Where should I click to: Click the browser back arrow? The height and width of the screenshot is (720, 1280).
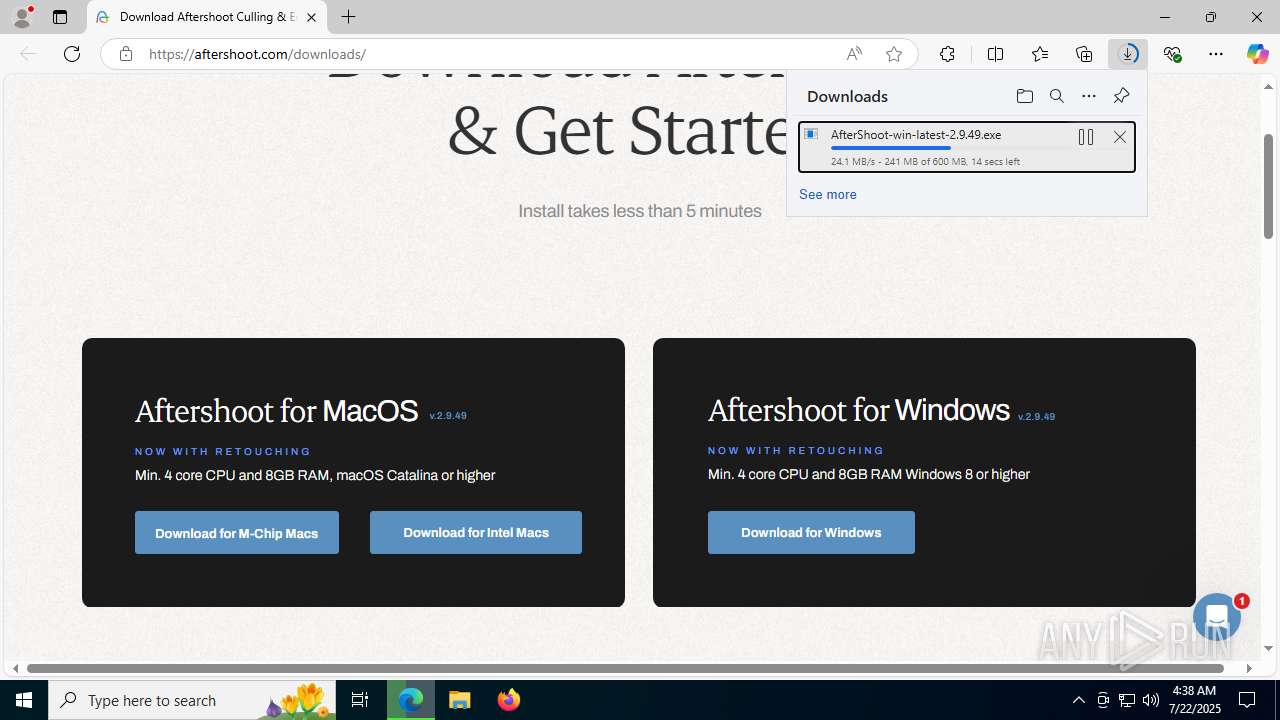pyautogui.click(x=28, y=54)
